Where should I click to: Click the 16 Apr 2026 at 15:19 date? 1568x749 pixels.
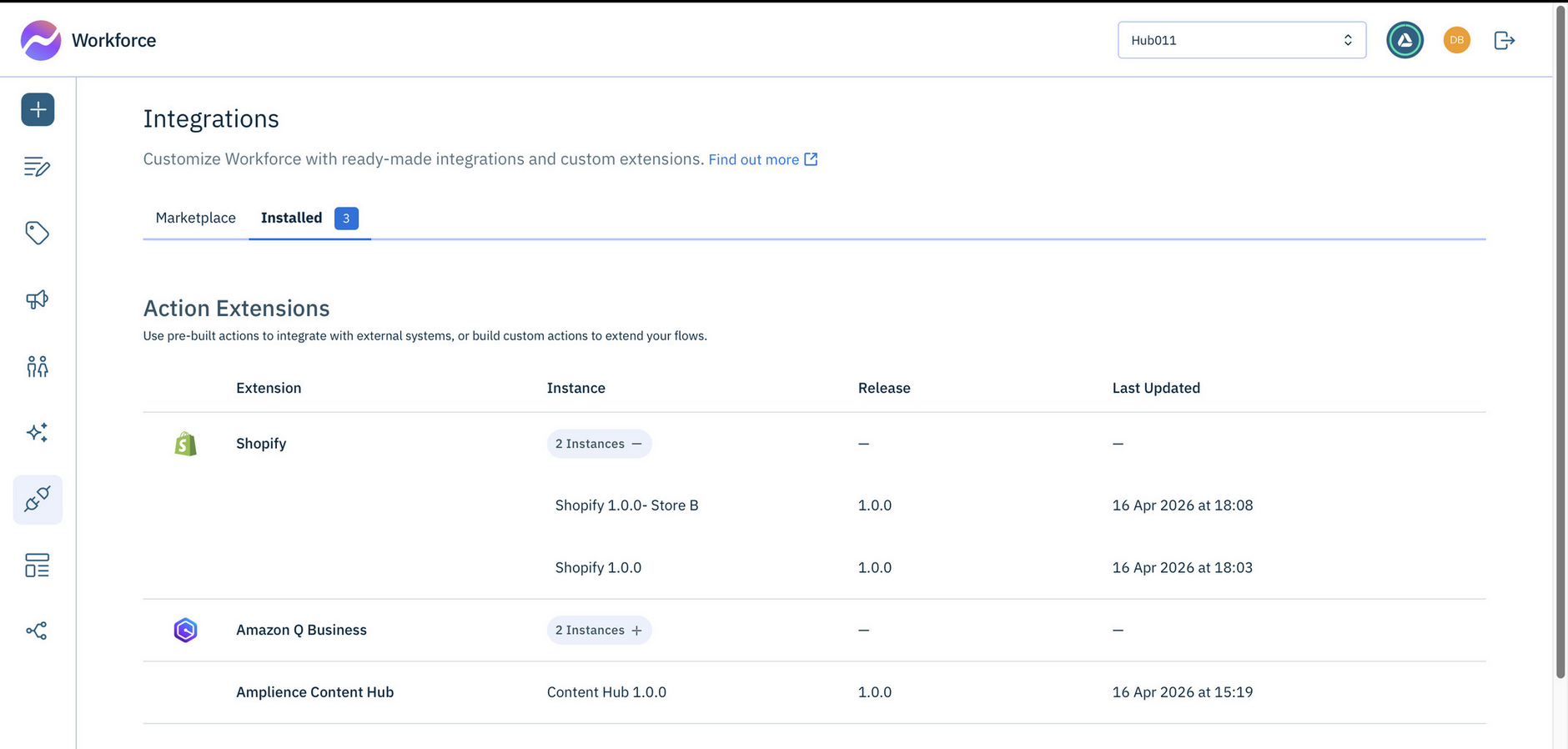click(1183, 692)
